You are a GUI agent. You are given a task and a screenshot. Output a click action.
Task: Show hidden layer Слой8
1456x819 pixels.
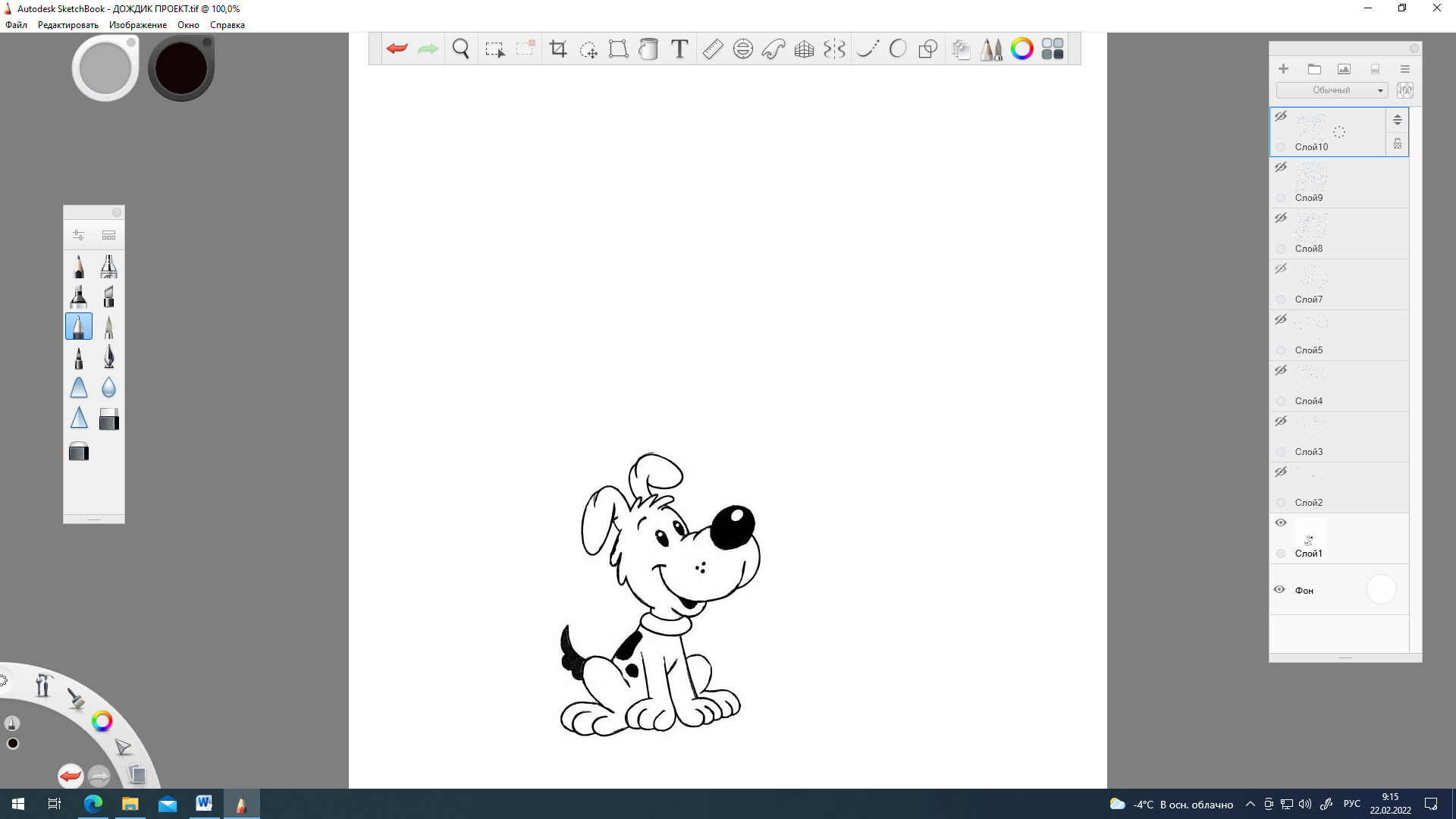(x=1281, y=218)
